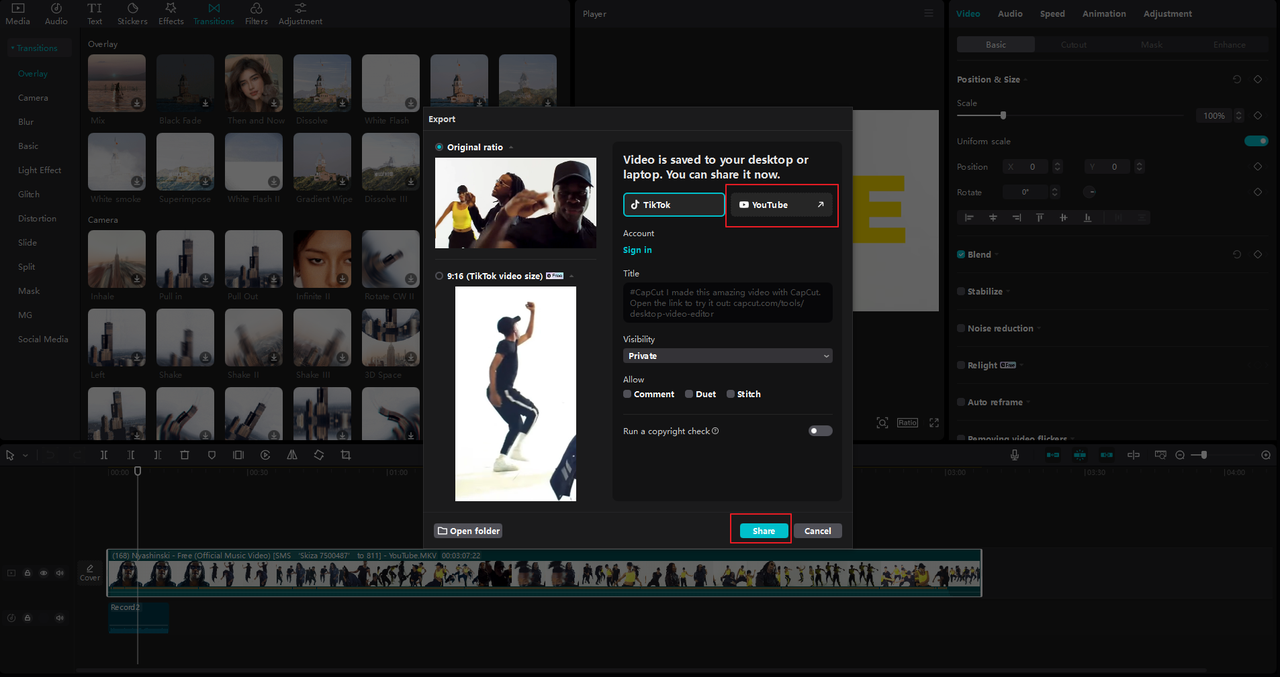
Task: Toggle visibility eye on the video track
Action: [43, 573]
